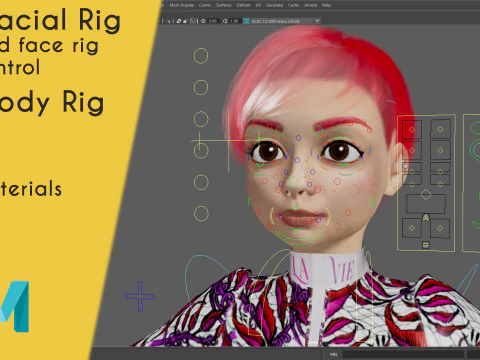Select the large central diamond in face panel

426,194
